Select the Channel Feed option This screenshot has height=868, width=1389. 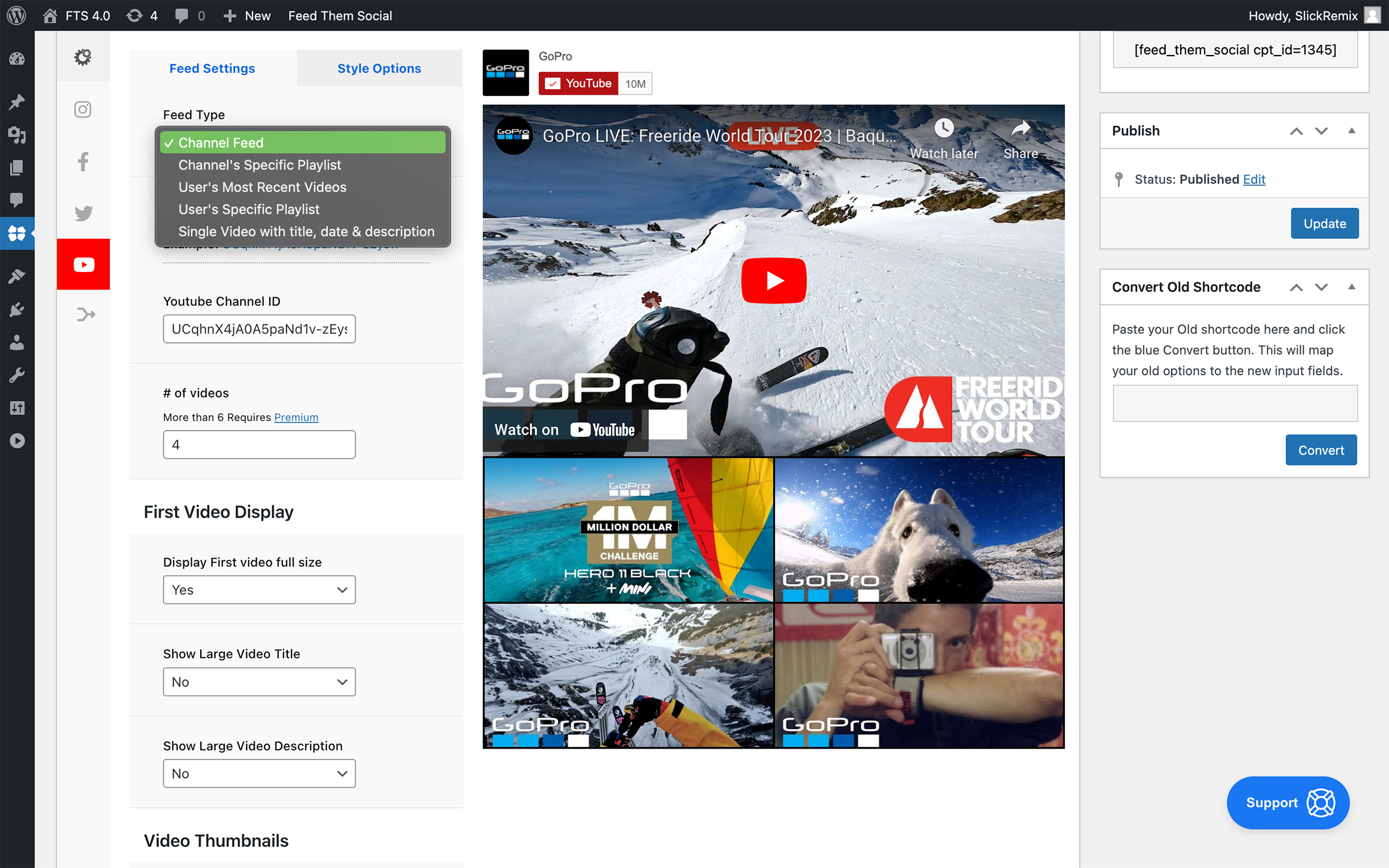point(303,142)
